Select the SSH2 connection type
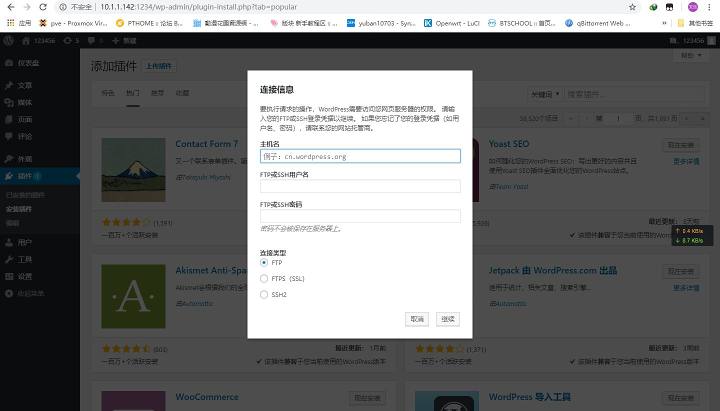The image size is (720, 411). coord(264,294)
